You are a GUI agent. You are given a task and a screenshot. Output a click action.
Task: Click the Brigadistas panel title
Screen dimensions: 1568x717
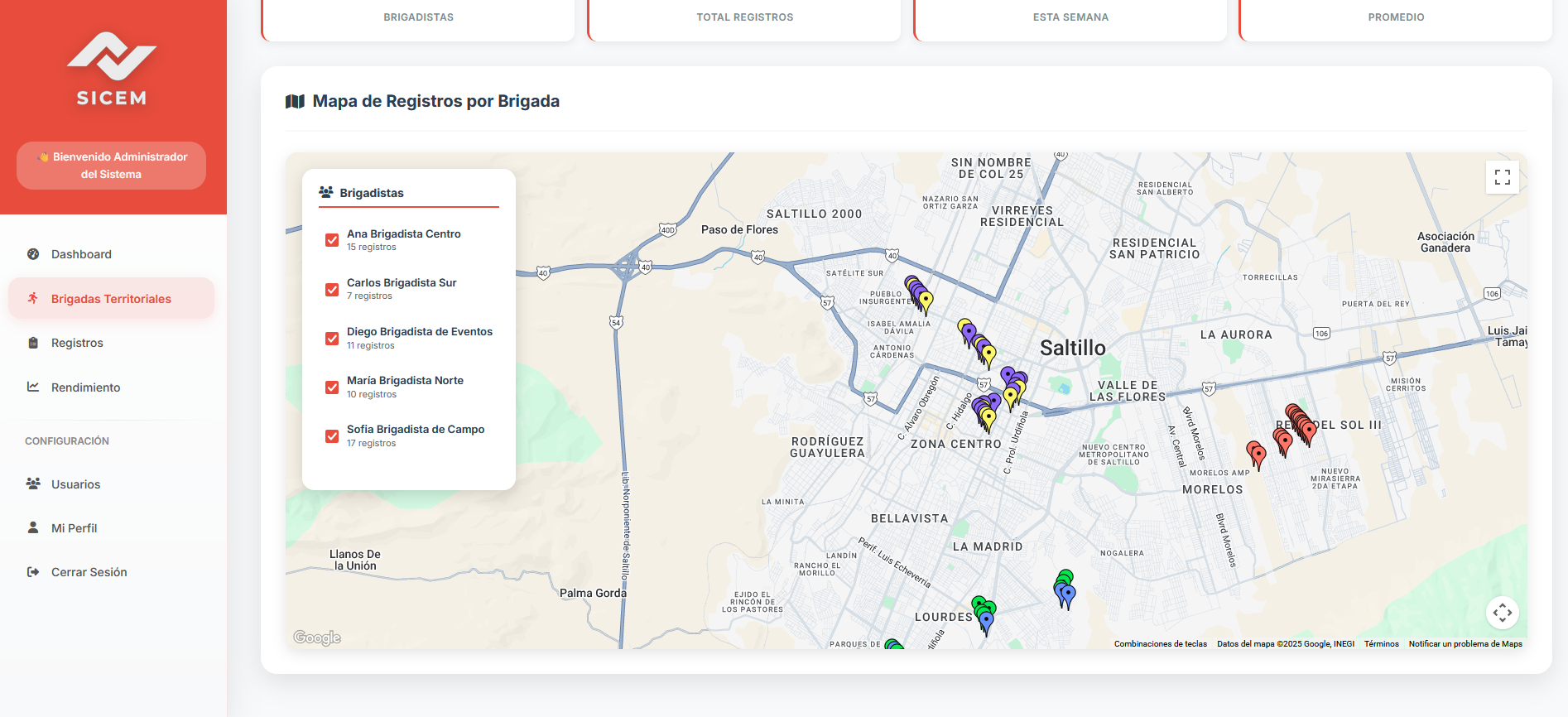[372, 193]
